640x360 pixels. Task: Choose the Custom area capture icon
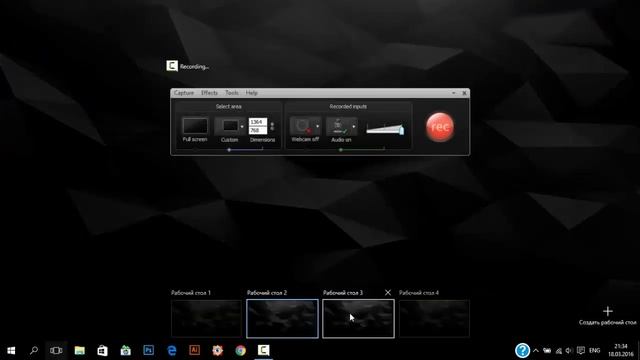(230, 126)
